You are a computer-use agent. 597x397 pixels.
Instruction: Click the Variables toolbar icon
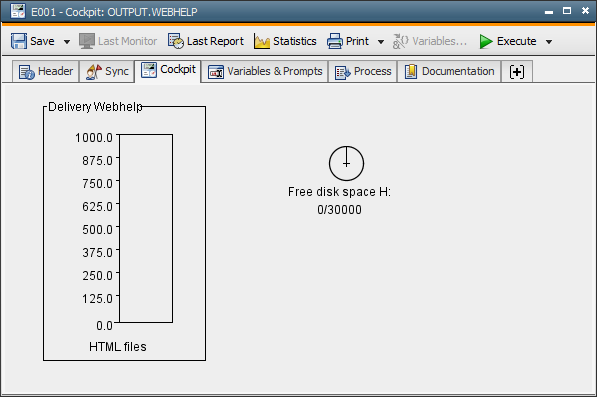click(x=401, y=41)
